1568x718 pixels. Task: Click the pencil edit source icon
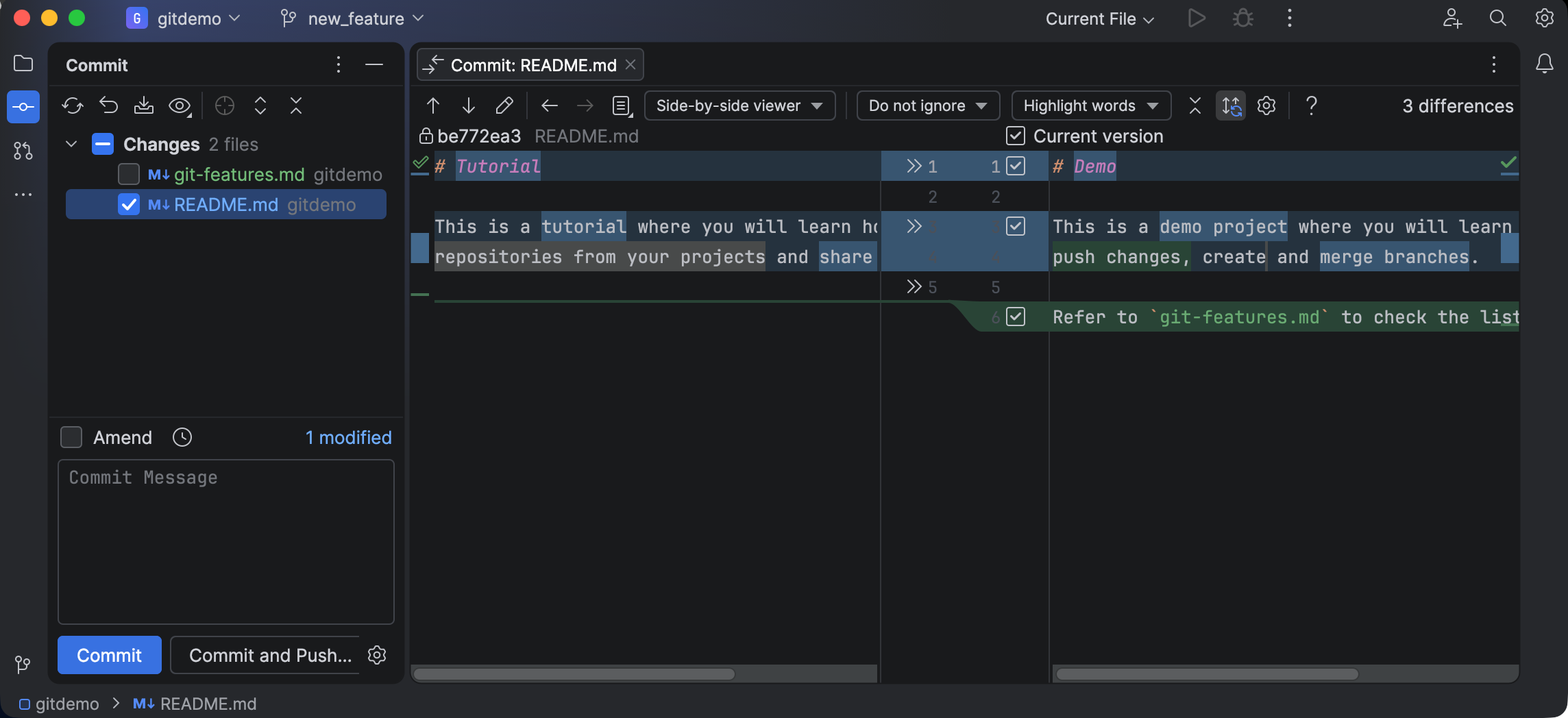tap(504, 106)
